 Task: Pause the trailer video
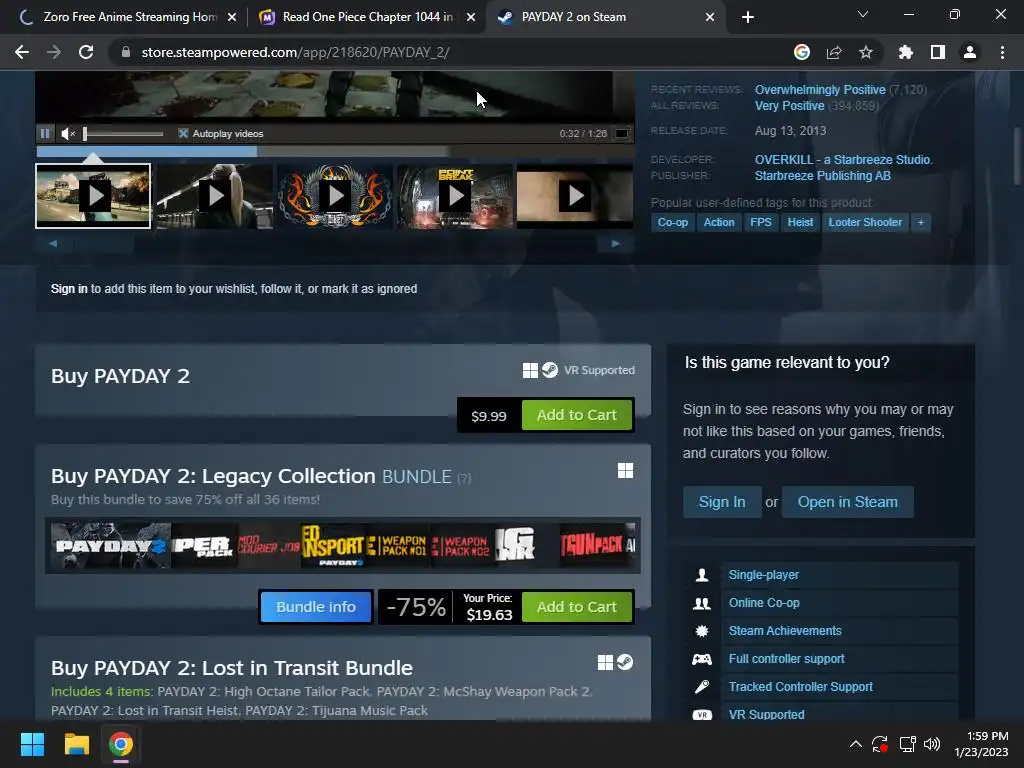[x=45, y=133]
